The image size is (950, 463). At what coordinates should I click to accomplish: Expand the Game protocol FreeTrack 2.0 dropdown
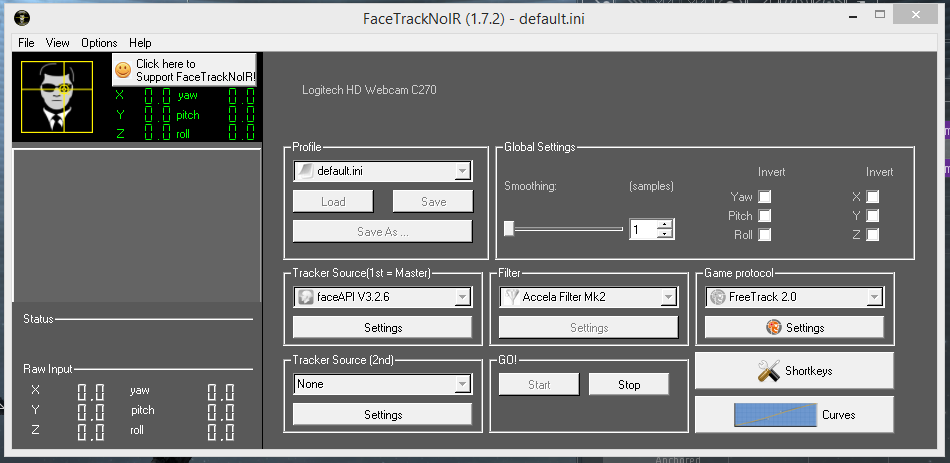click(x=874, y=297)
